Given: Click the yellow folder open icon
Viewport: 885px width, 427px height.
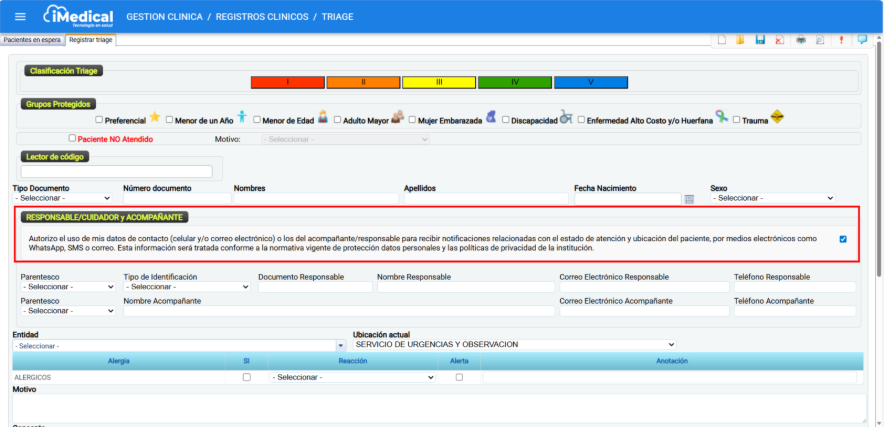Looking at the screenshot, I should (x=740, y=40).
